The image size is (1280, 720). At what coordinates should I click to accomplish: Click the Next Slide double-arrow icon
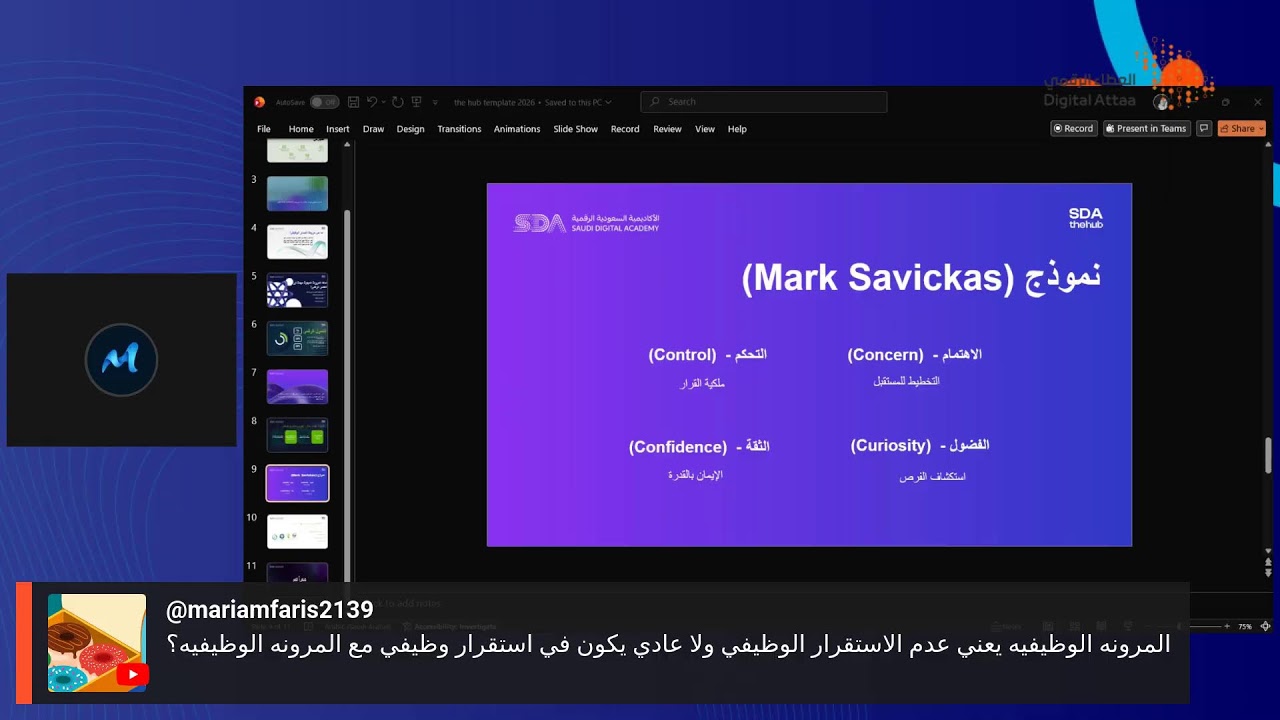click(x=1268, y=573)
